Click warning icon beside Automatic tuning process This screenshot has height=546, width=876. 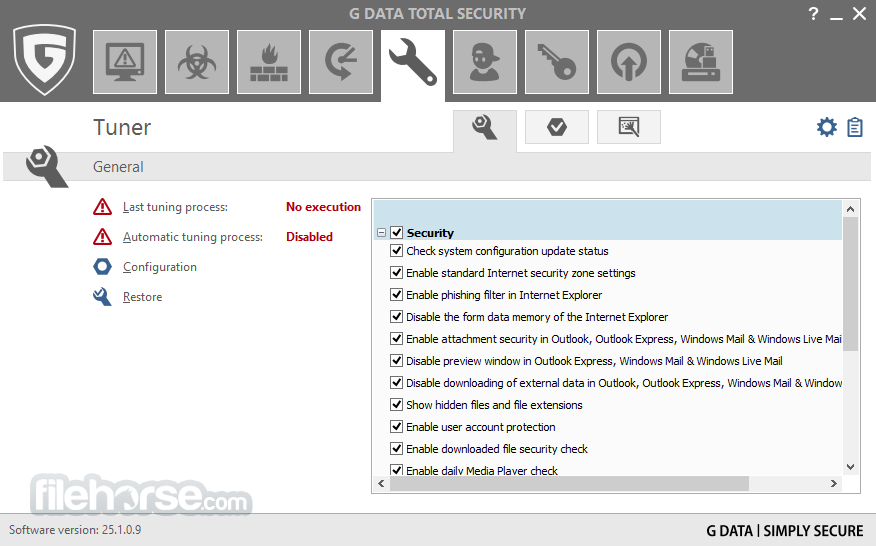click(102, 237)
